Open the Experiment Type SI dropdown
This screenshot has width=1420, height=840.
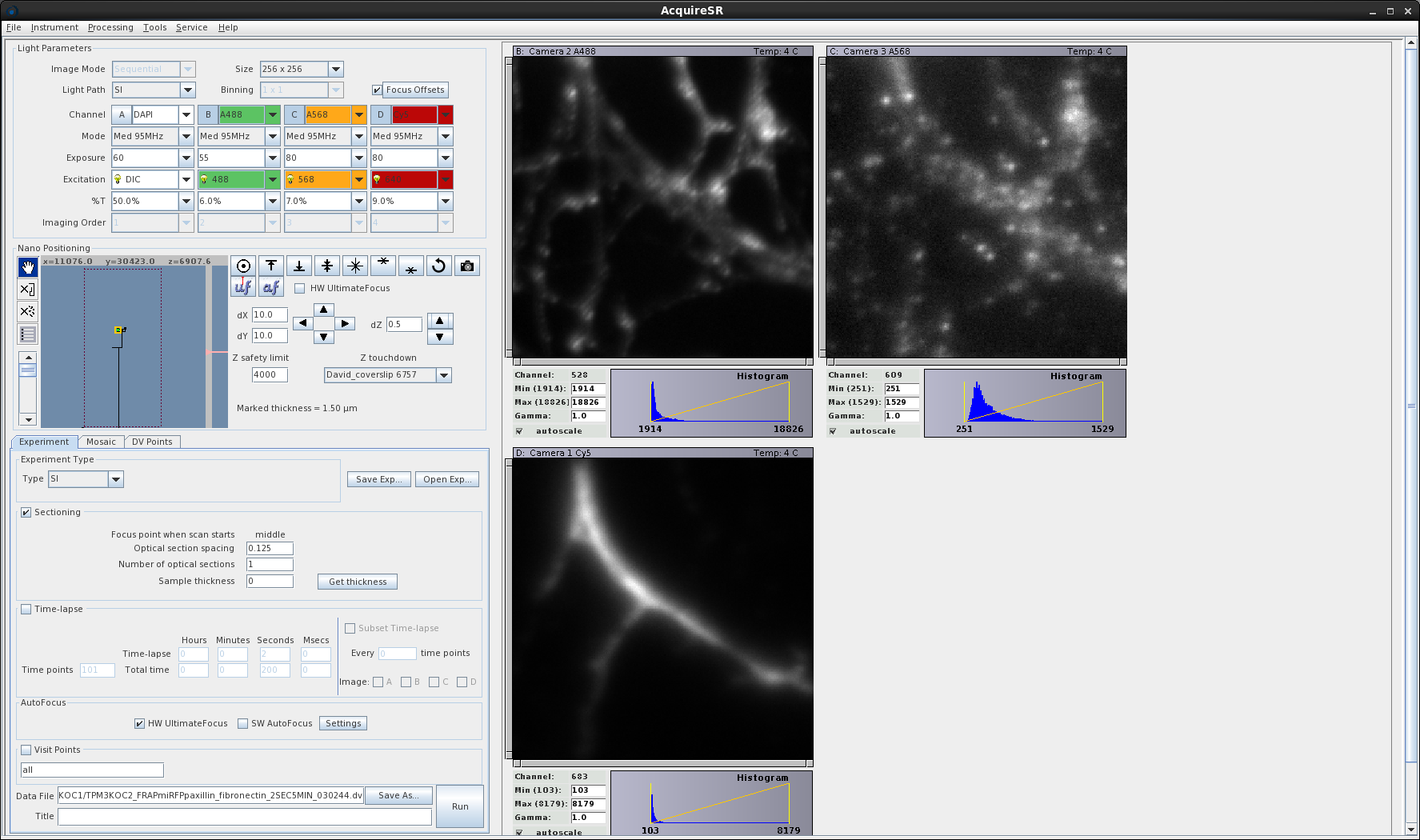click(116, 479)
